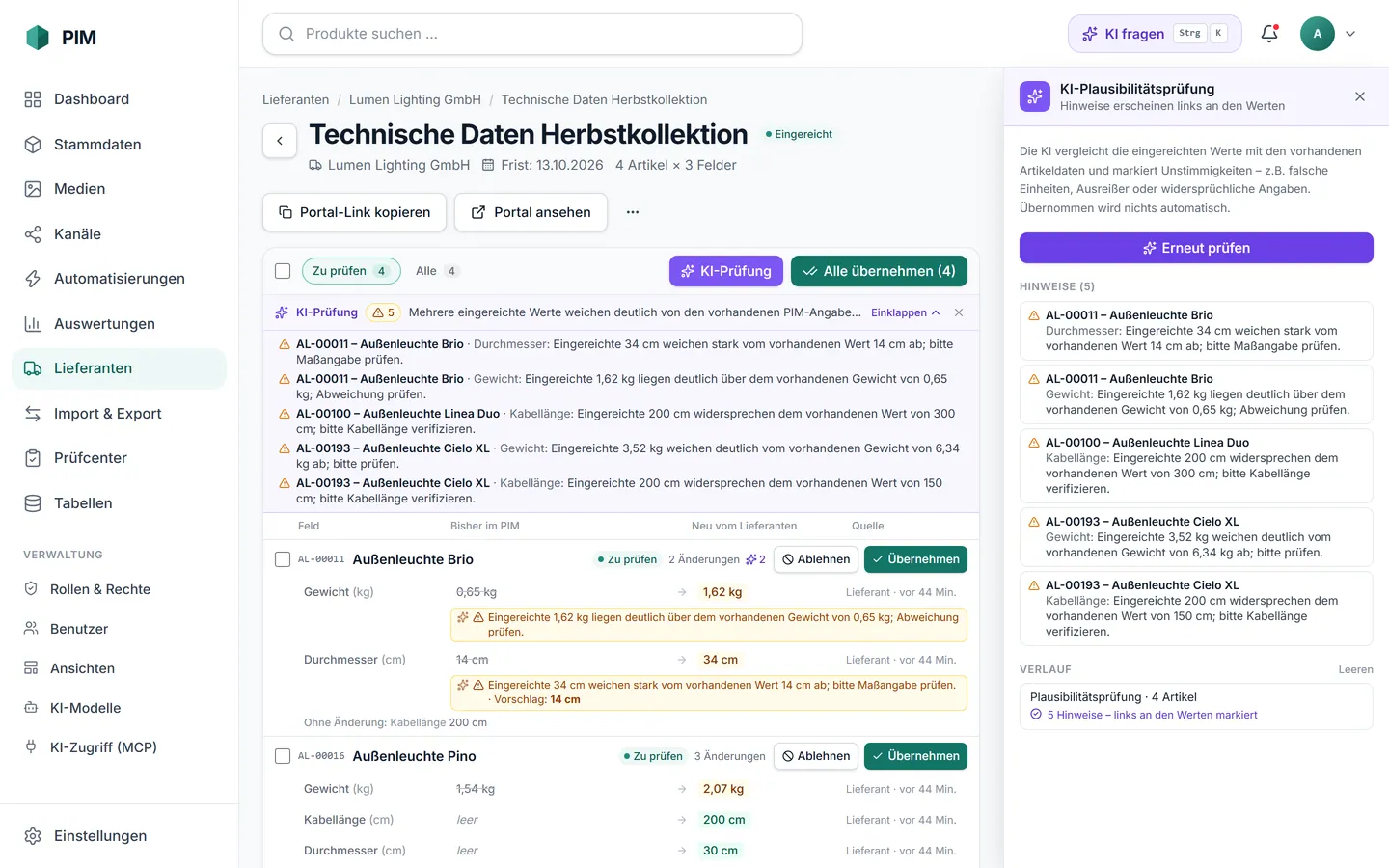This screenshot has height=868, width=1389.
Task: Open the three-dots more actions menu
Action: (633, 212)
